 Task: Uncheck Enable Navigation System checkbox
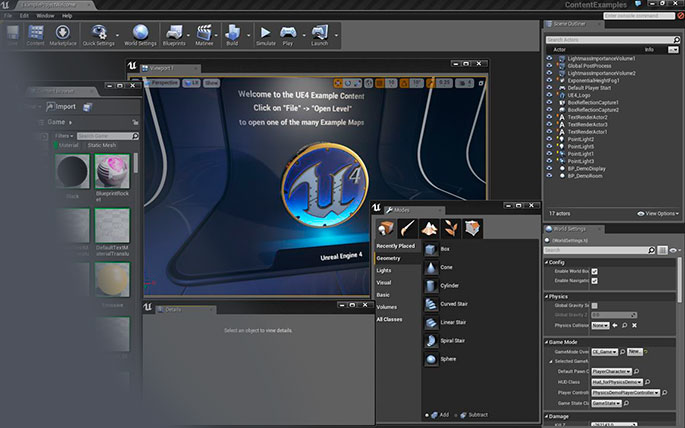tap(595, 281)
